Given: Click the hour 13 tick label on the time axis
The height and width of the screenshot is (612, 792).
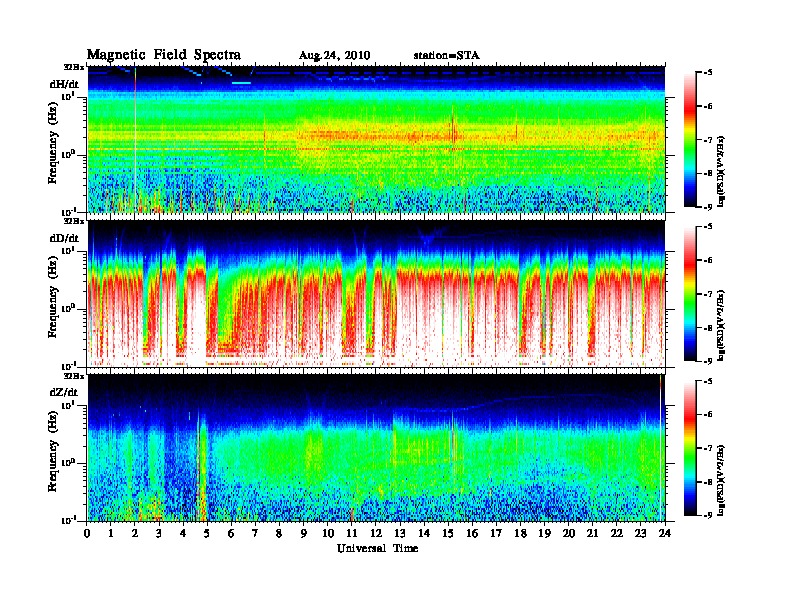Looking at the screenshot, I should tap(400, 533).
